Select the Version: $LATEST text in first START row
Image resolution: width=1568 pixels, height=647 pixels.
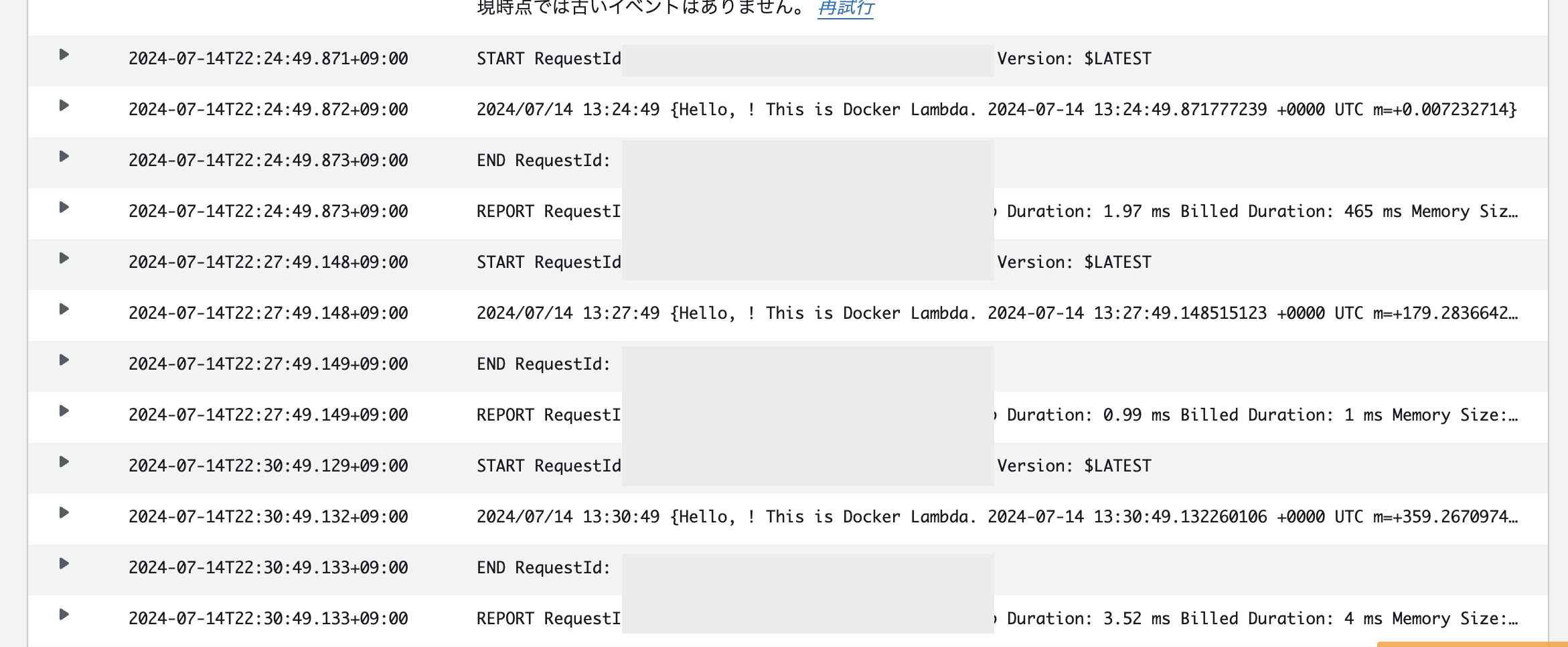(x=1074, y=59)
